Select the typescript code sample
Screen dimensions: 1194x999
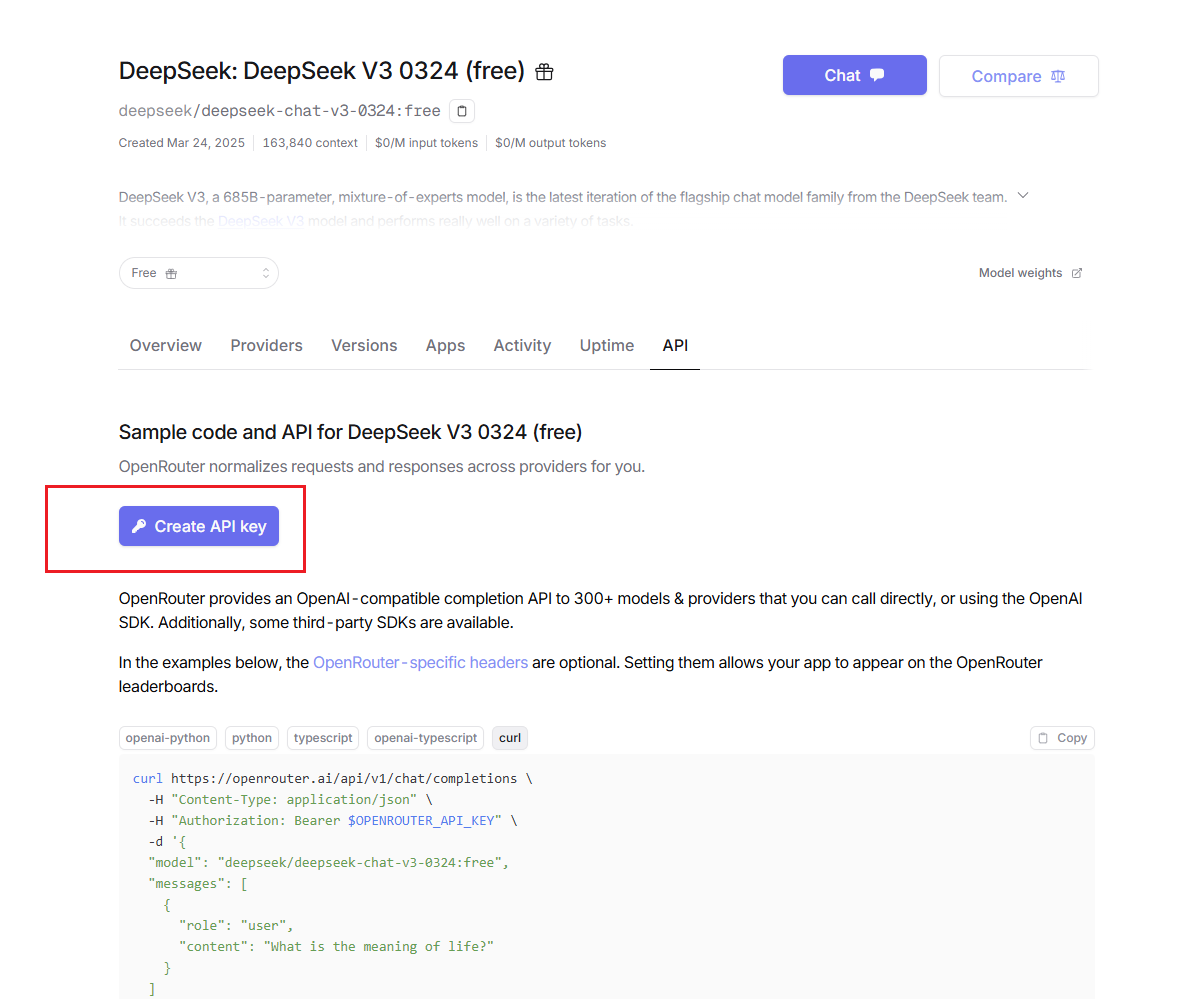(x=323, y=738)
